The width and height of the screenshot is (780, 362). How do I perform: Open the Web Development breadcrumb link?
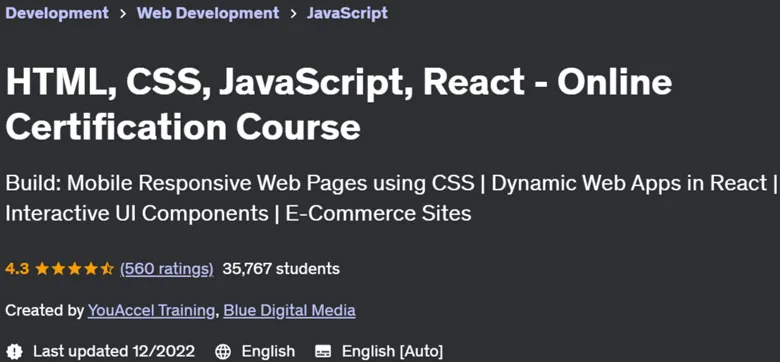click(208, 13)
